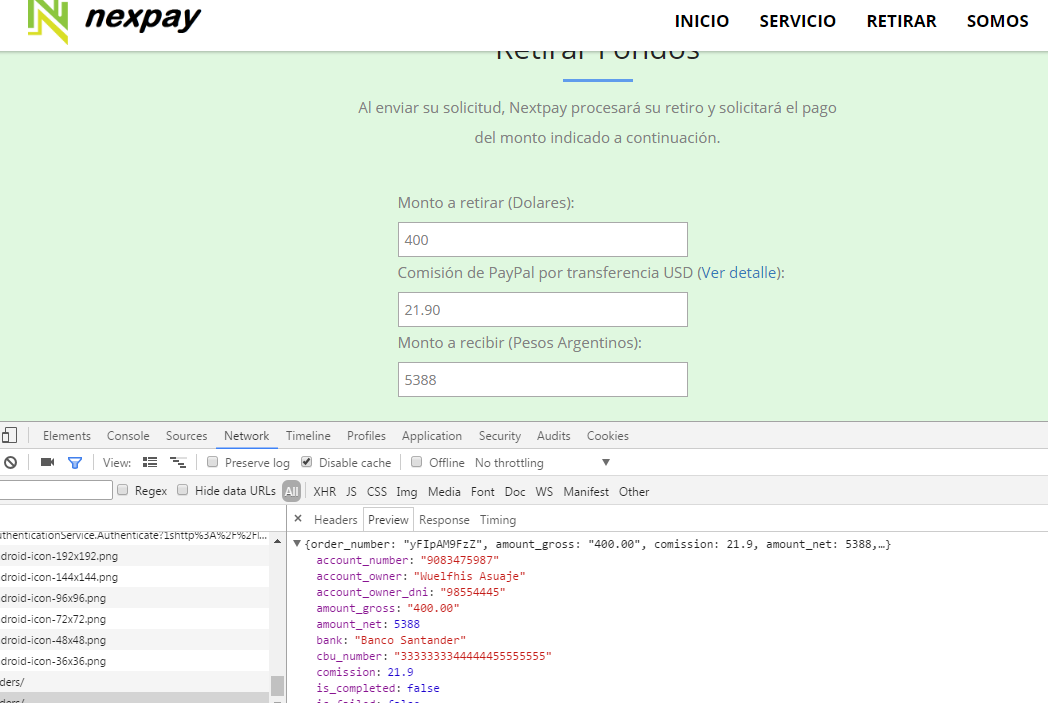Toggle the overview waterfall view icon

(x=178, y=462)
